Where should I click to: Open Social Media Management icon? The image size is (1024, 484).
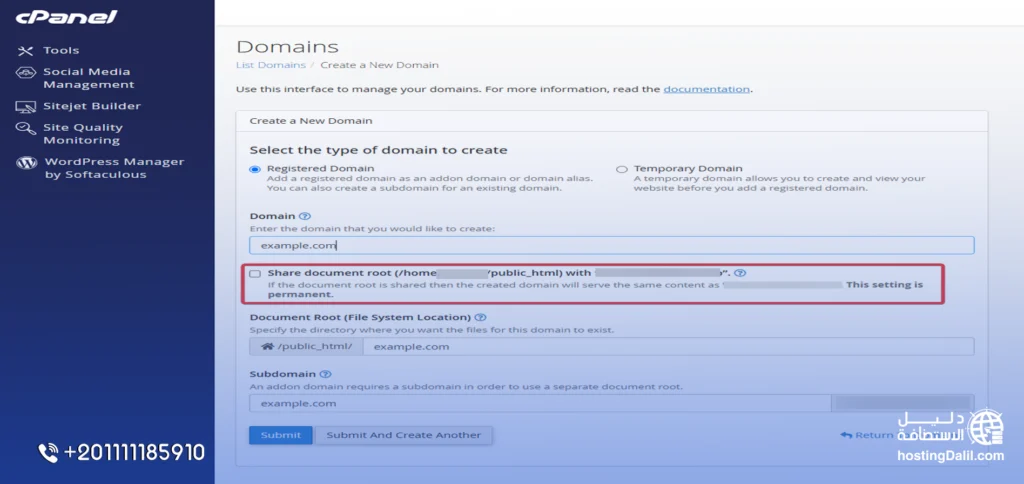pos(25,72)
